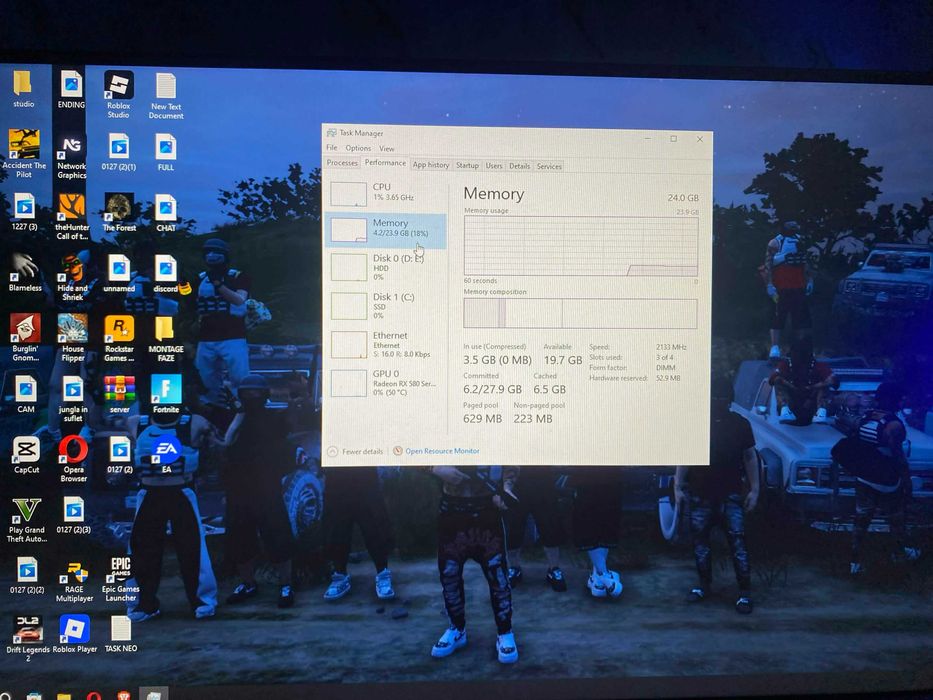
Task: Select Disk 1 (C:) SSD entry
Action: tap(386, 305)
